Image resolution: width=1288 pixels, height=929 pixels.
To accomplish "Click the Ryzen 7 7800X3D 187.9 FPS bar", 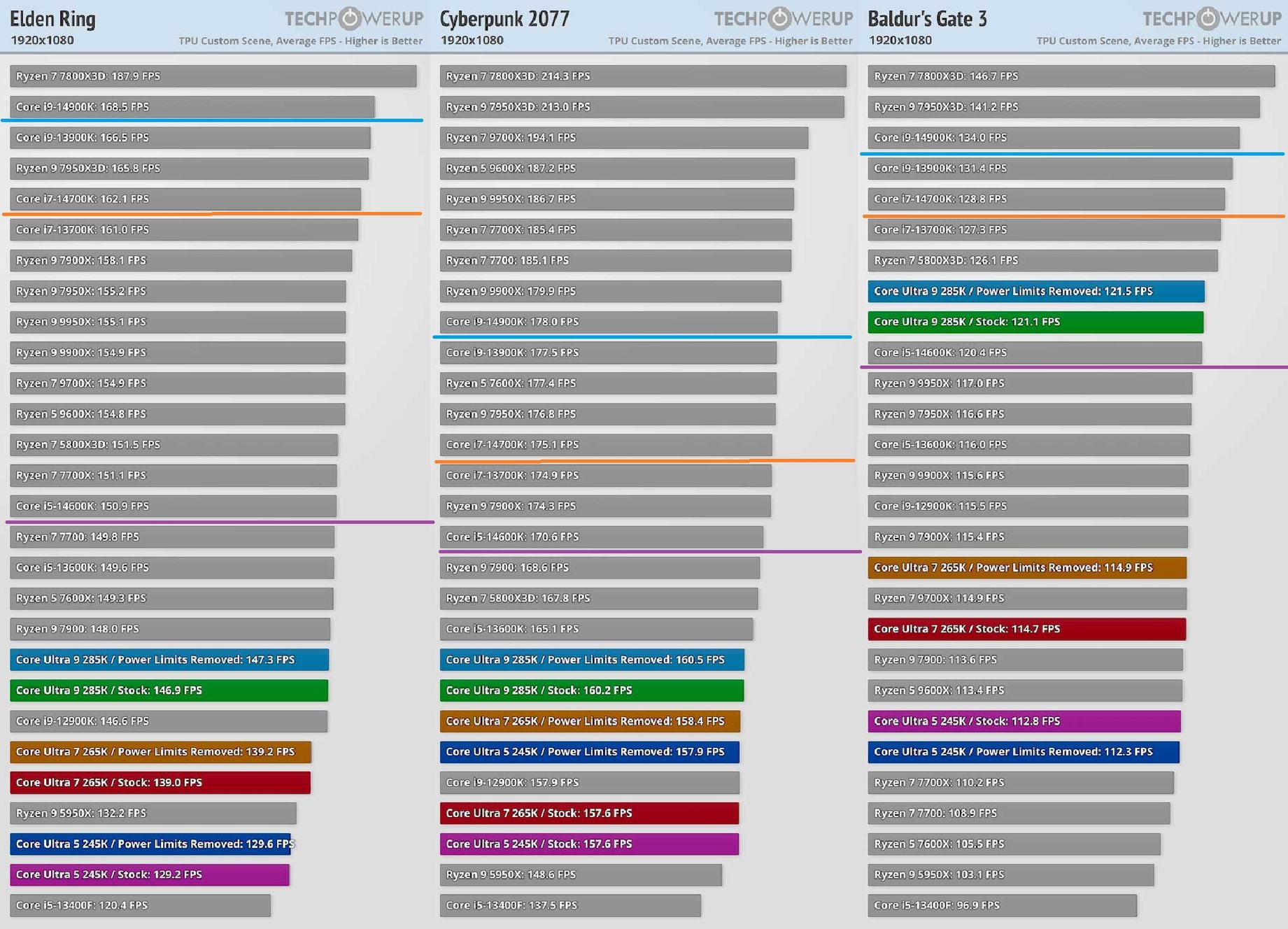I will (x=213, y=76).
